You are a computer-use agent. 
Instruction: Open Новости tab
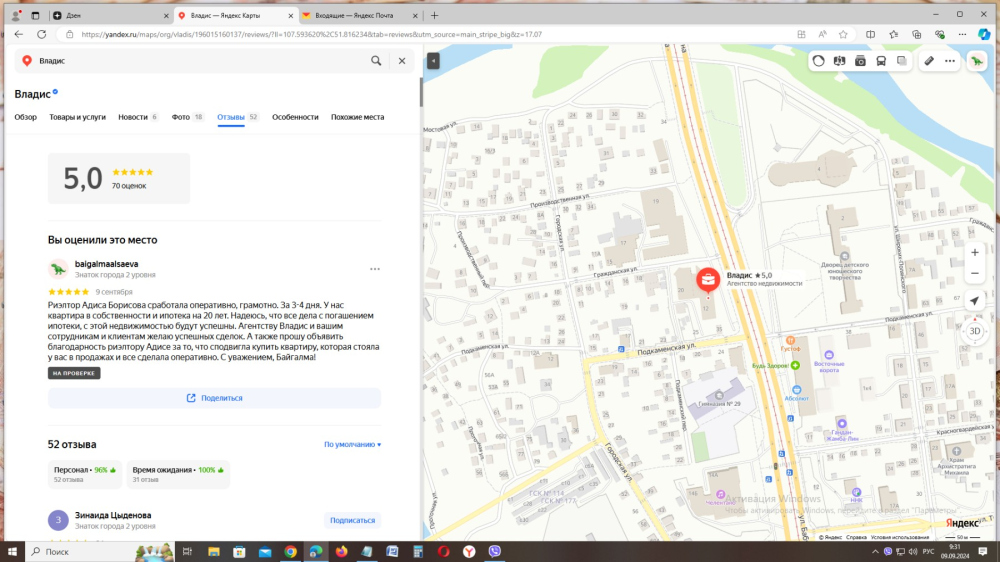pos(138,117)
